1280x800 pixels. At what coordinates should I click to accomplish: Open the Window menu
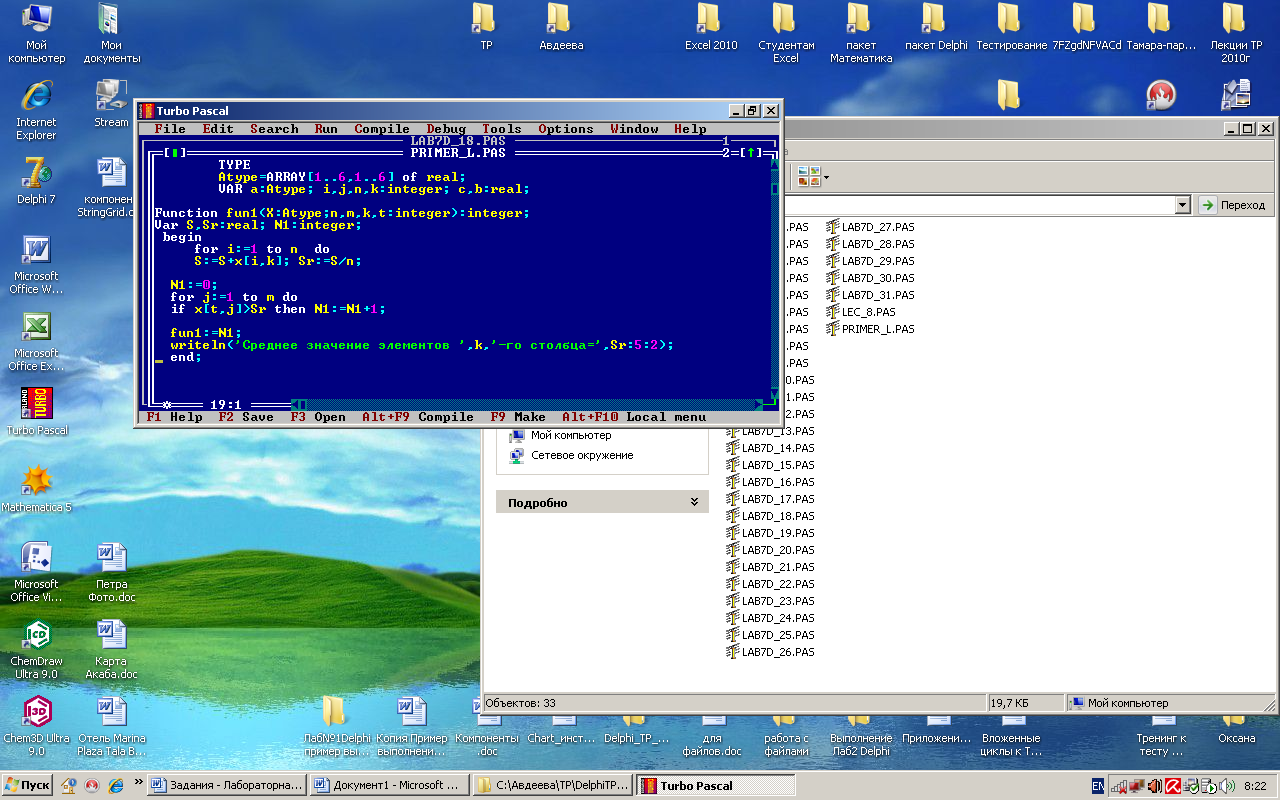[x=634, y=129]
